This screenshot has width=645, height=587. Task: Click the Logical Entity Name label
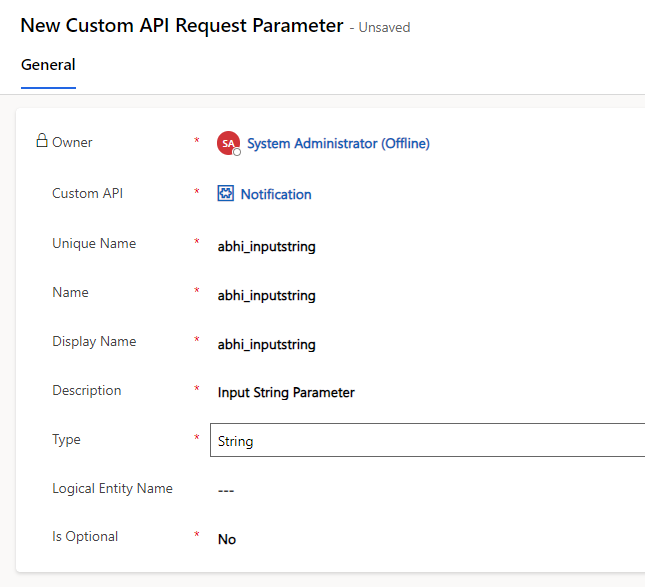pyautogui.click(x=112, y=489)
